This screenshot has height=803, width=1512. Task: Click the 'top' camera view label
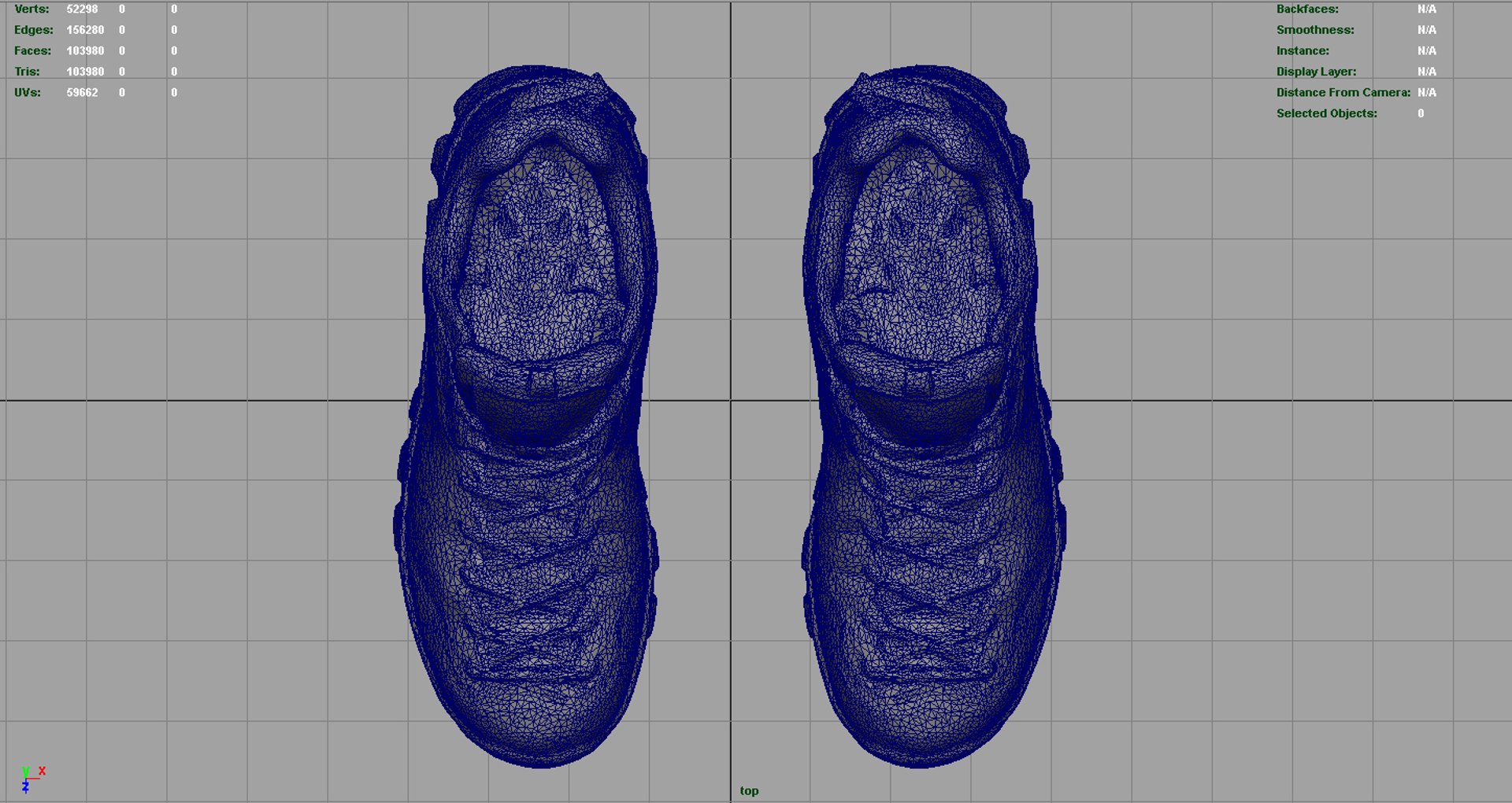click(x=749, y=790)
